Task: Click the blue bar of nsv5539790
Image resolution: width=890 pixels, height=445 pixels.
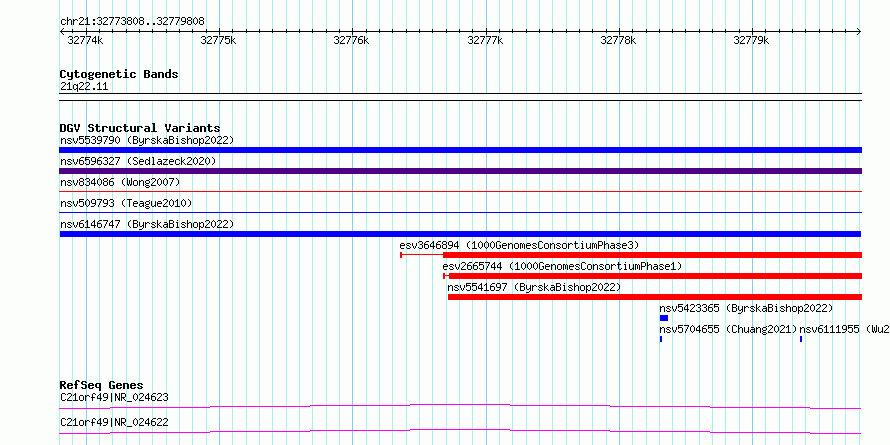Action: tap(460, 150)
